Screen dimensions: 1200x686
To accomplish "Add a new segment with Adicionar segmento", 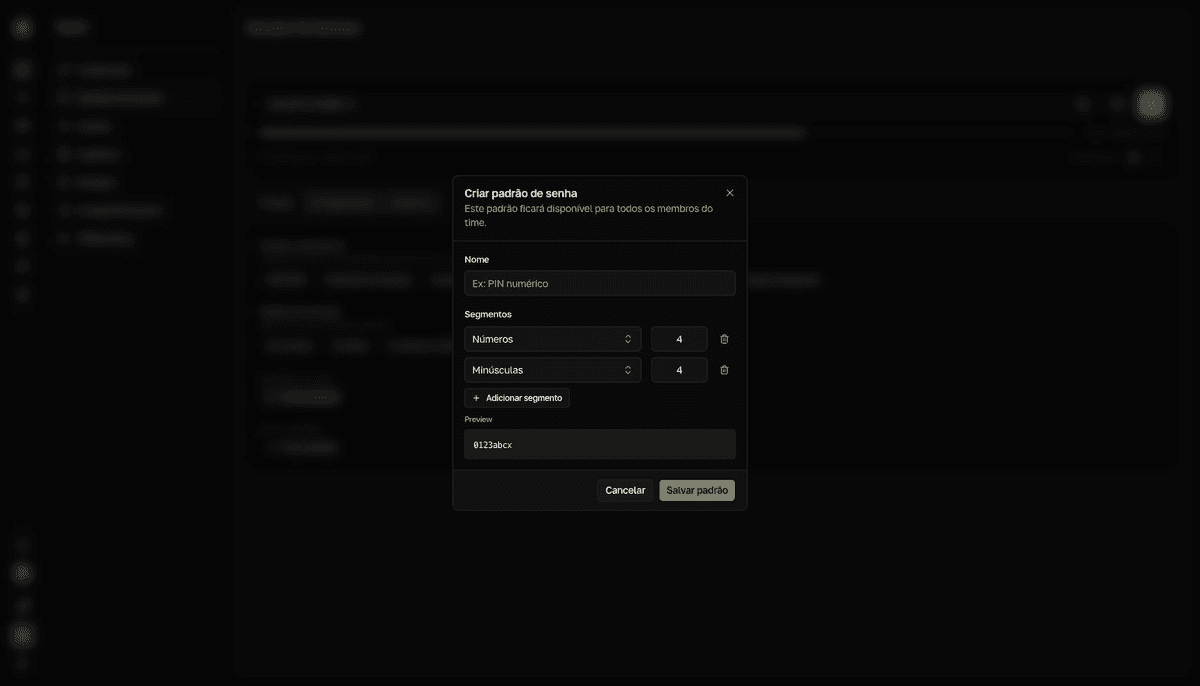I will click(517, 398).
